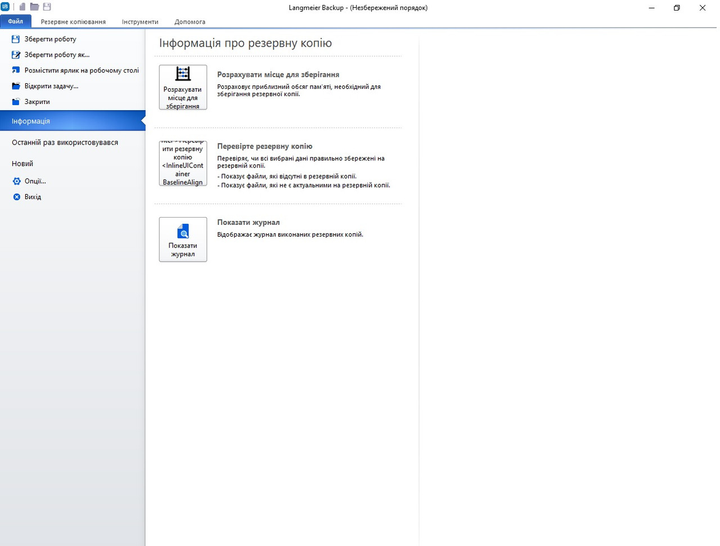The width and height of the screenshot is (720, 546).
Task: Click the Відкрити задачу... folder icon
Action: [x=16, y=86]
